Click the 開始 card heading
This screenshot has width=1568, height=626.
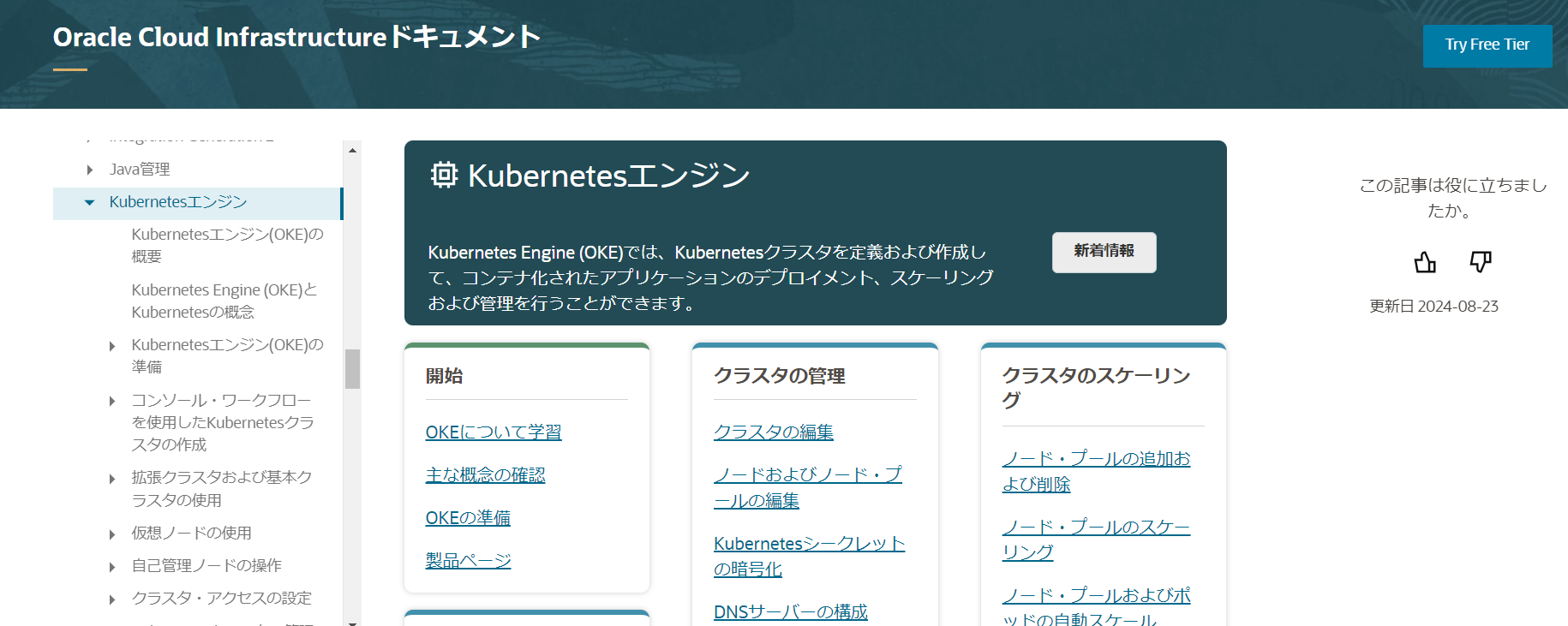444,376
